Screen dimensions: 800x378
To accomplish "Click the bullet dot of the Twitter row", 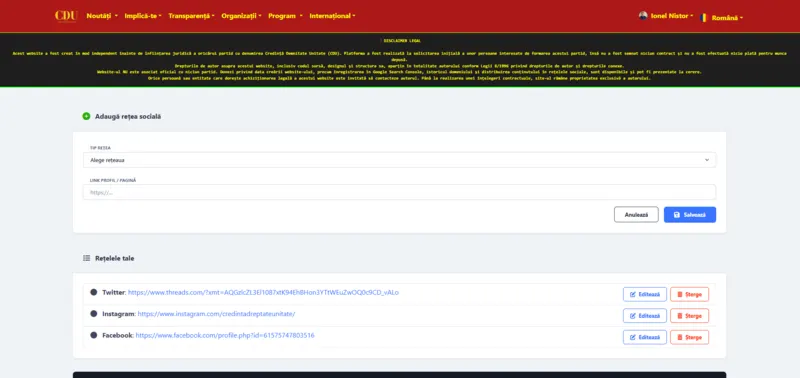I will click(93, 292).
